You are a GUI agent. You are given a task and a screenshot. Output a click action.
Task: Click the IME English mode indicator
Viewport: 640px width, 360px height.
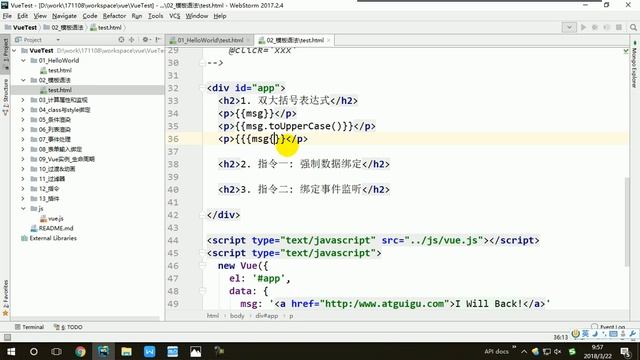585,333
